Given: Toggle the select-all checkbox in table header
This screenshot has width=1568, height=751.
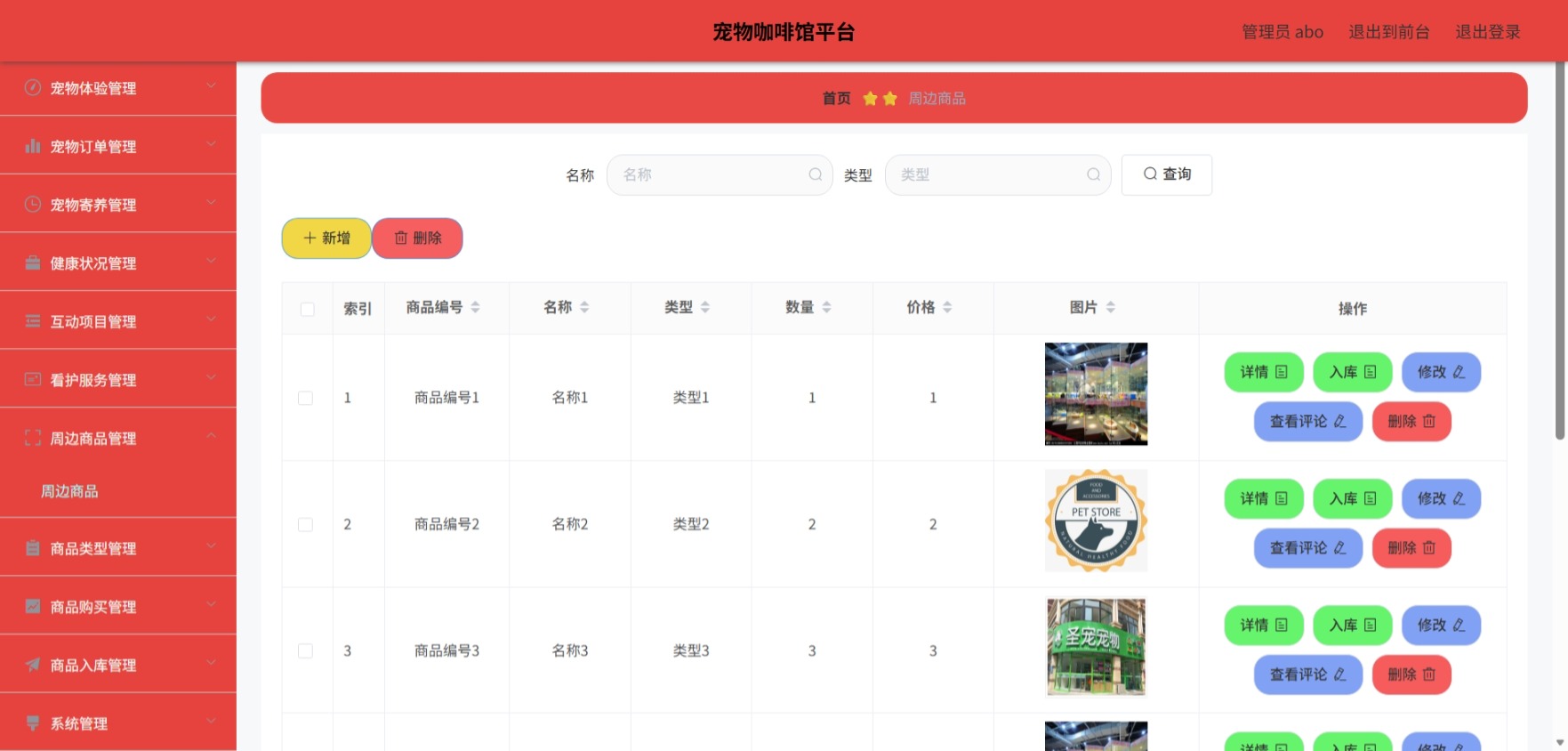Looking at the screenshot, I should tap(308, 309).
